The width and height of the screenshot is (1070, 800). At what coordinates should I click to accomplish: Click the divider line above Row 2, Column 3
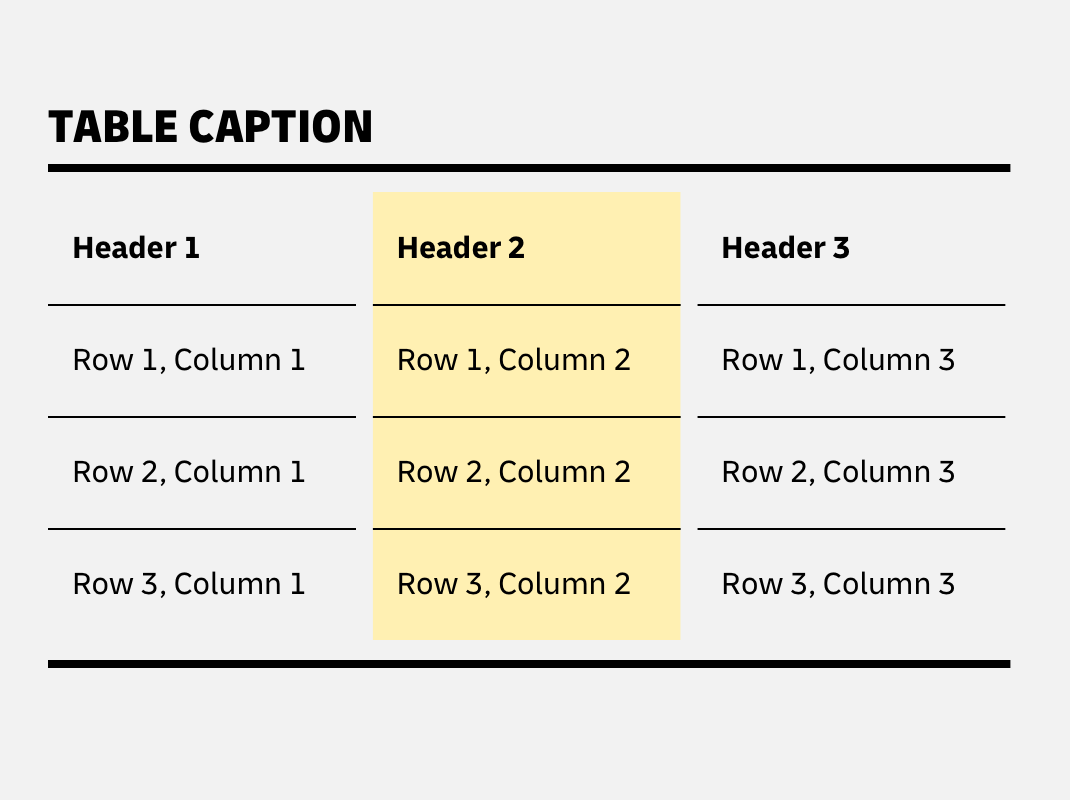click(x=851, y=417)
